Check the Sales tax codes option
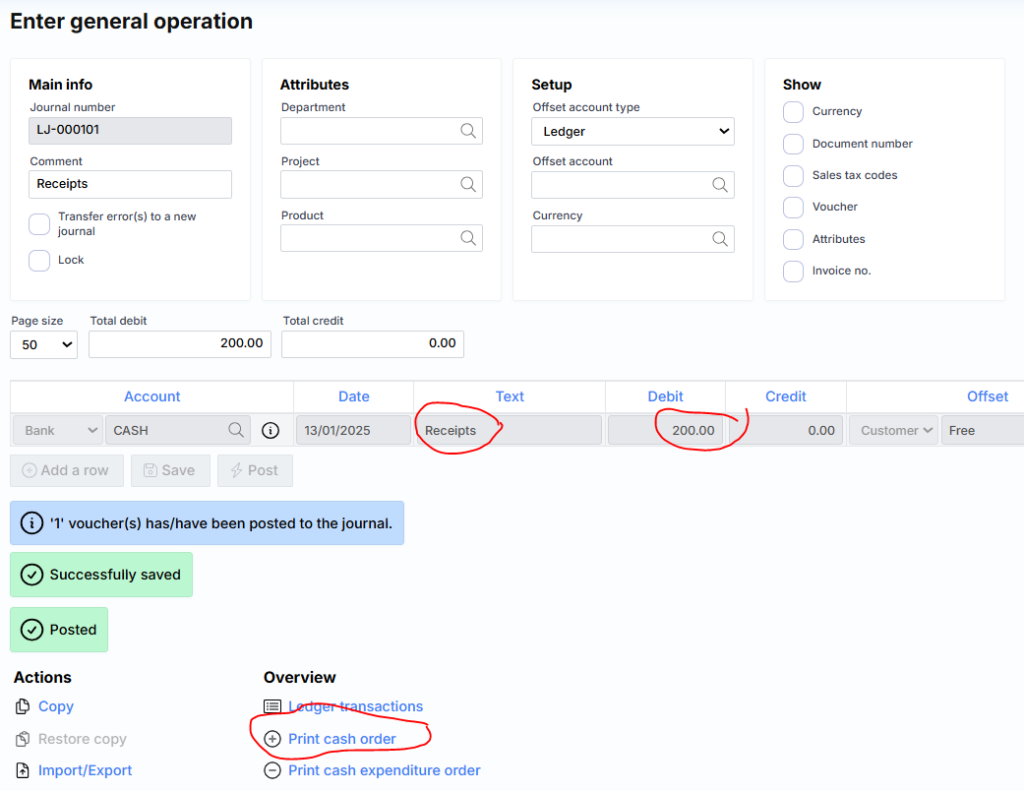This screenshot has width=1024, height=791. click(793, 176)
